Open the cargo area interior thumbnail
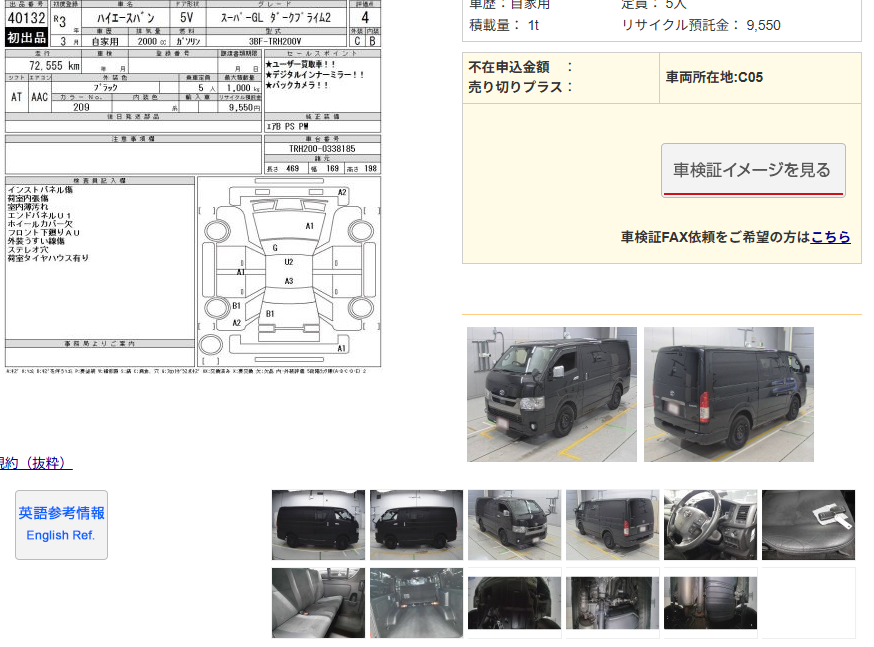The image size is (874, 647). tap(416, 603)
